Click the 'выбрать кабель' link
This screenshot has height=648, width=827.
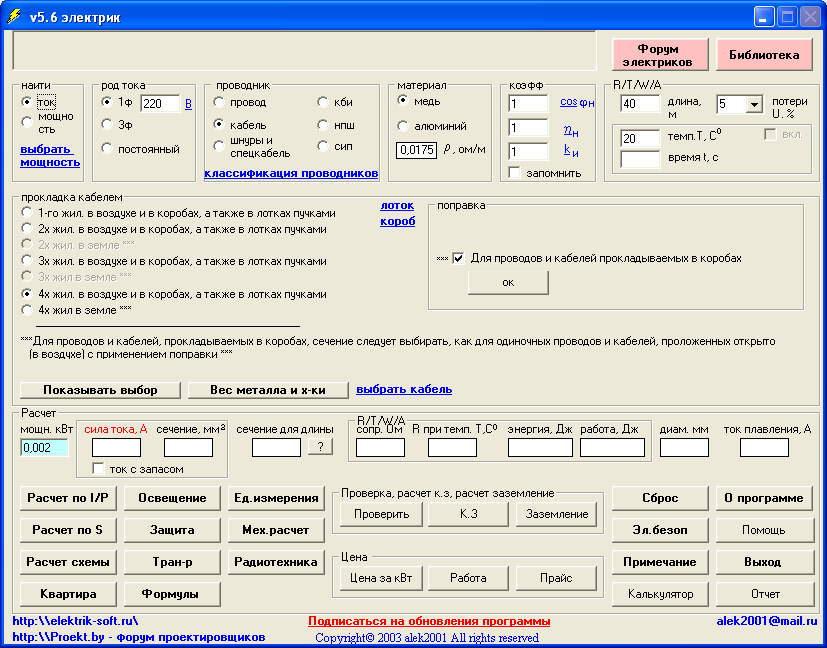pos(404,389)
